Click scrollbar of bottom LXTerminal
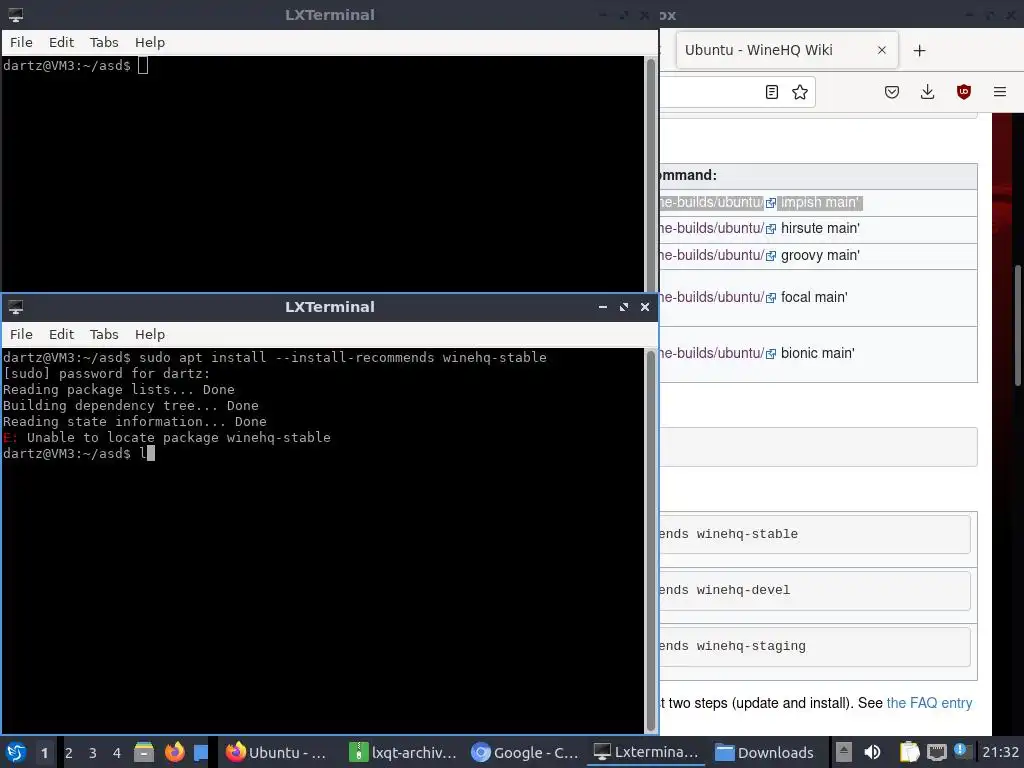Screen dimensions: 1024x768 click(x=650, y=541)
